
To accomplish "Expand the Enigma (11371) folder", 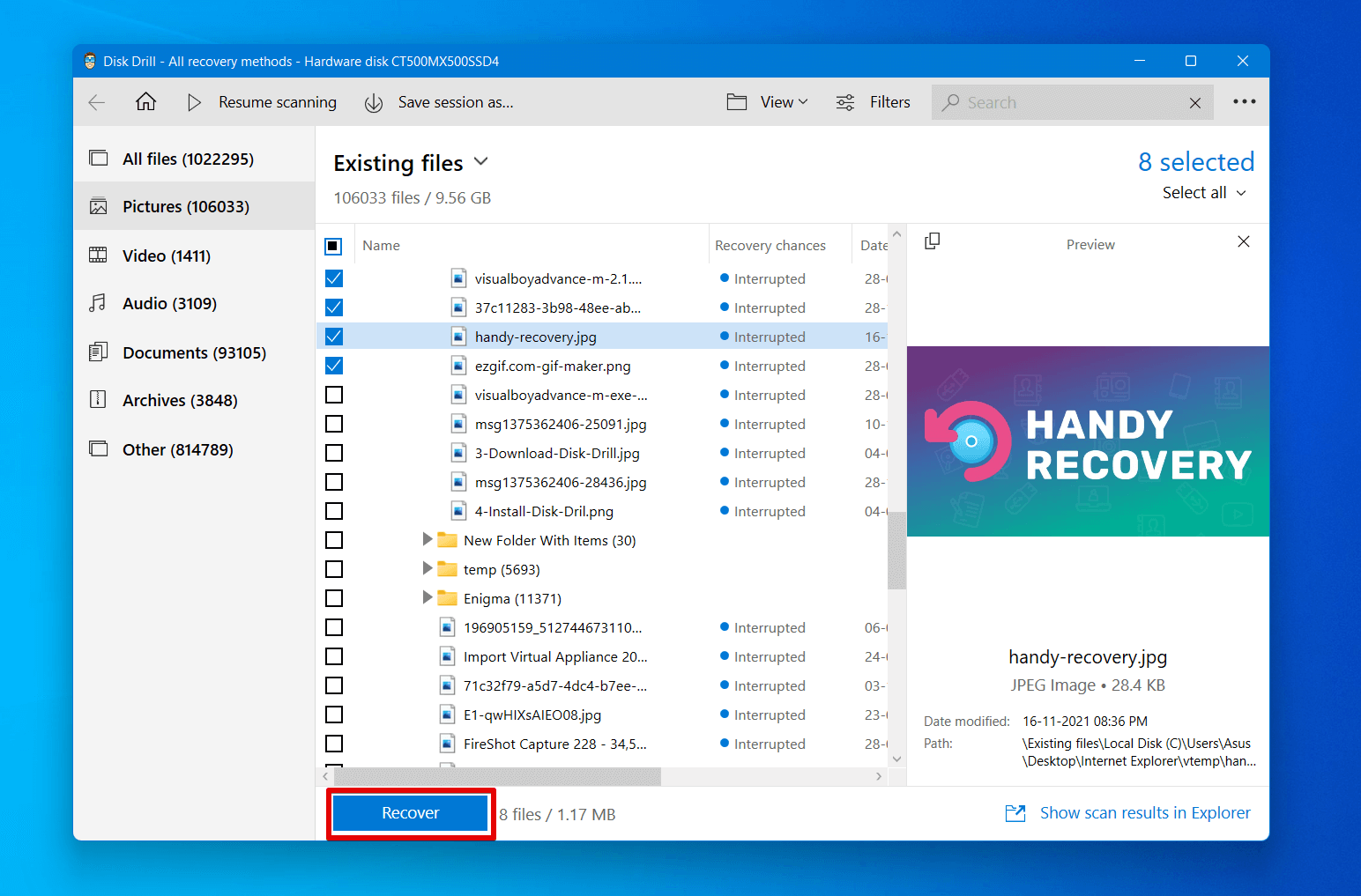I will 427,597.
